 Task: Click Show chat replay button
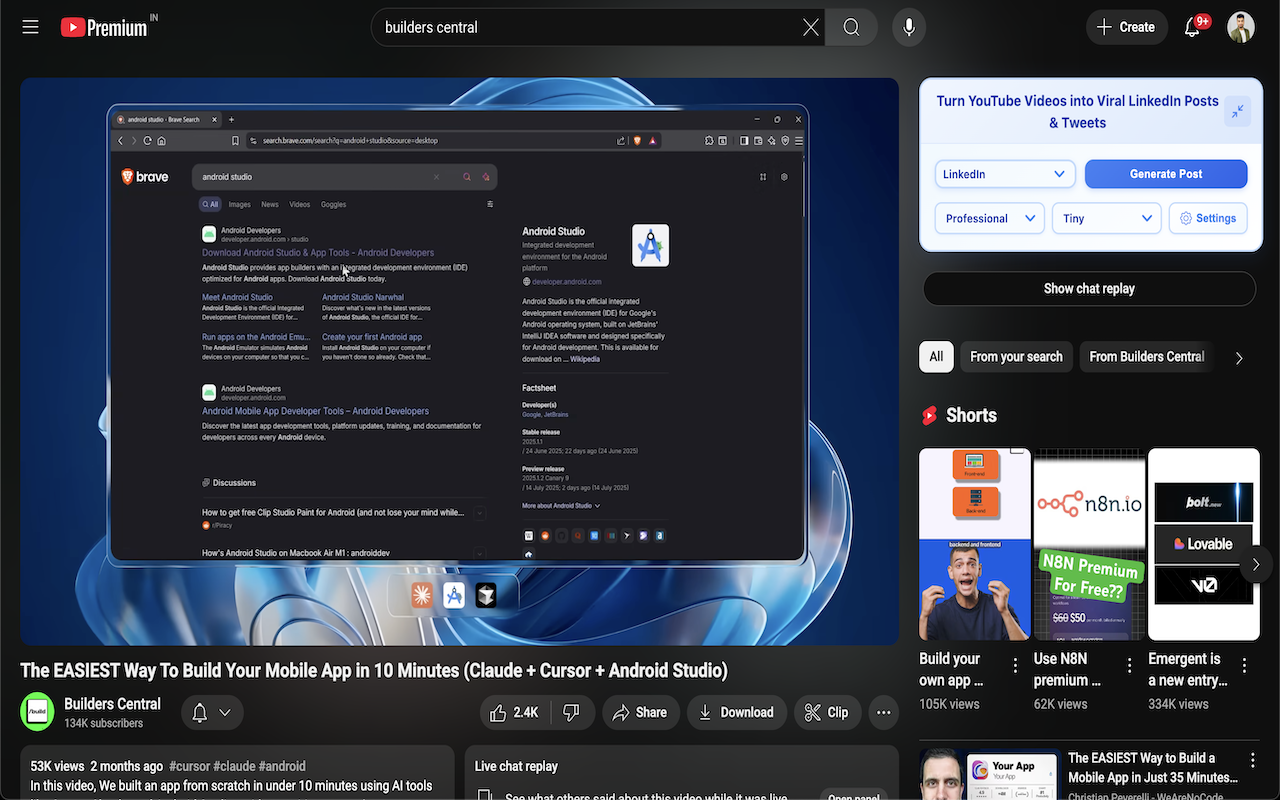click(x=1088, y=289)
